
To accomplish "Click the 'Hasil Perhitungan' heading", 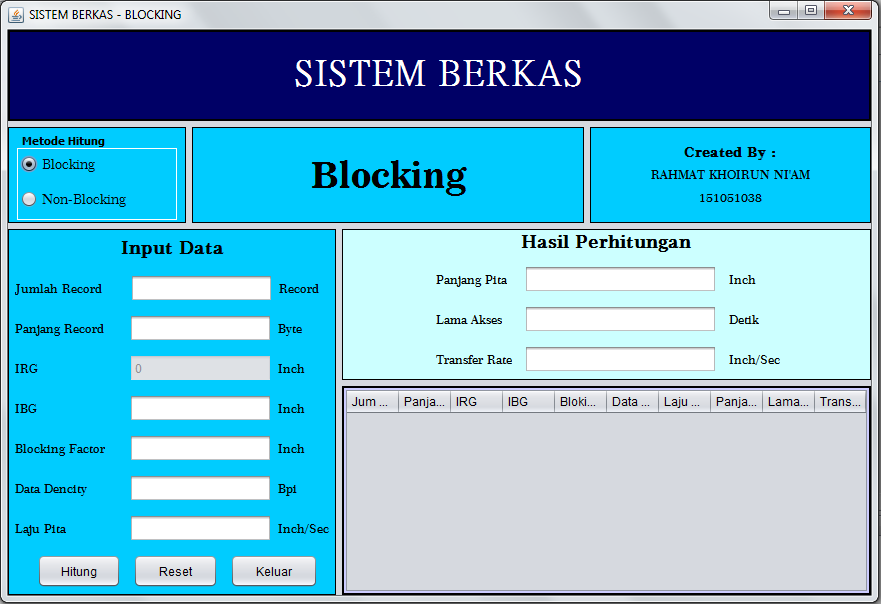I will pyautogui.click(x=606, y=242).
